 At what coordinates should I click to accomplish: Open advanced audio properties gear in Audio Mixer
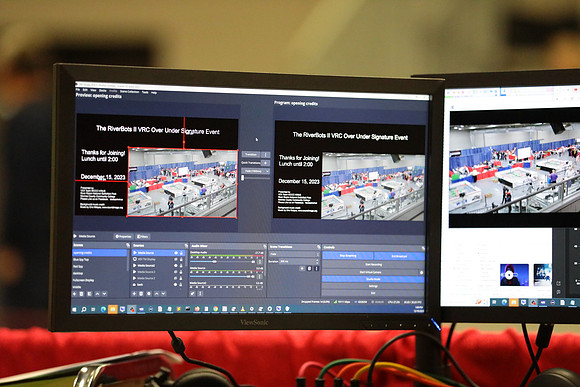(x=193, y=294)
